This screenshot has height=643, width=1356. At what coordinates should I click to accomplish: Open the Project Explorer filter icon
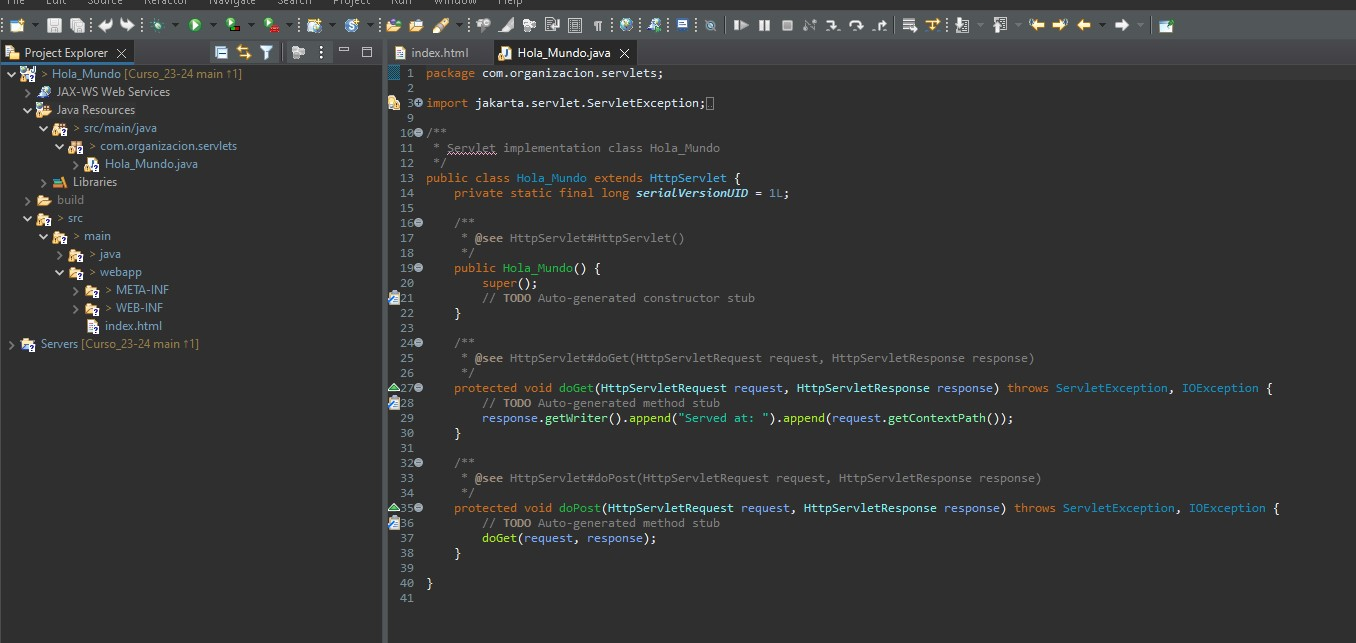coord(266,52)
